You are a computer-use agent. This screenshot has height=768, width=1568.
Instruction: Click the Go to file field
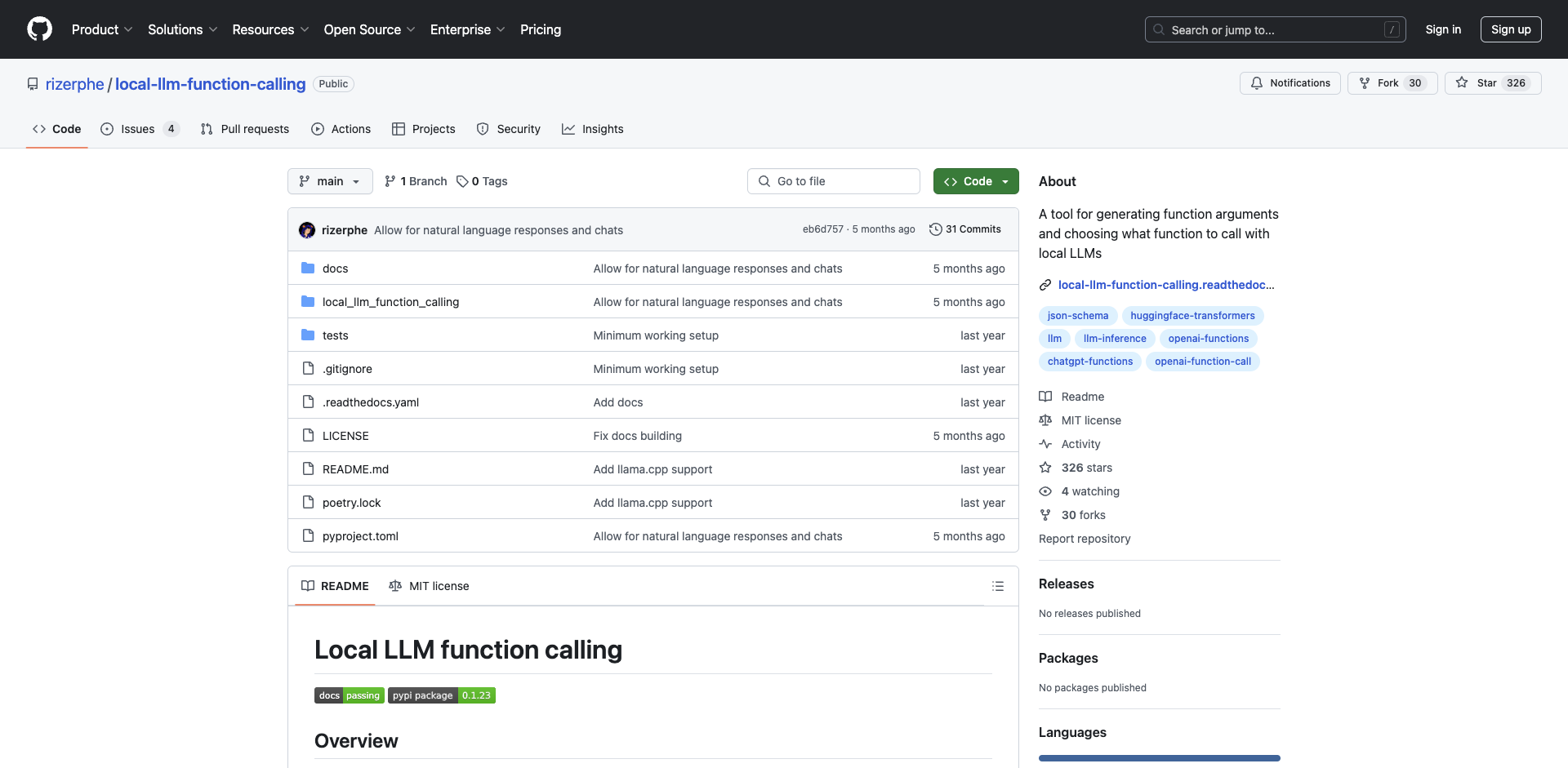pyautogui.click(x=834, y=181)
